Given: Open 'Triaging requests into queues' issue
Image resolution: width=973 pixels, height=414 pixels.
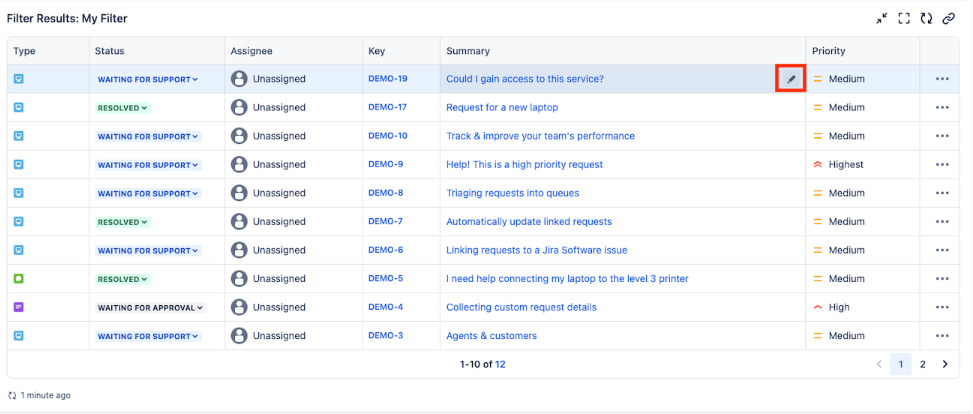Looking at the screenshot, I should (513, 193).
